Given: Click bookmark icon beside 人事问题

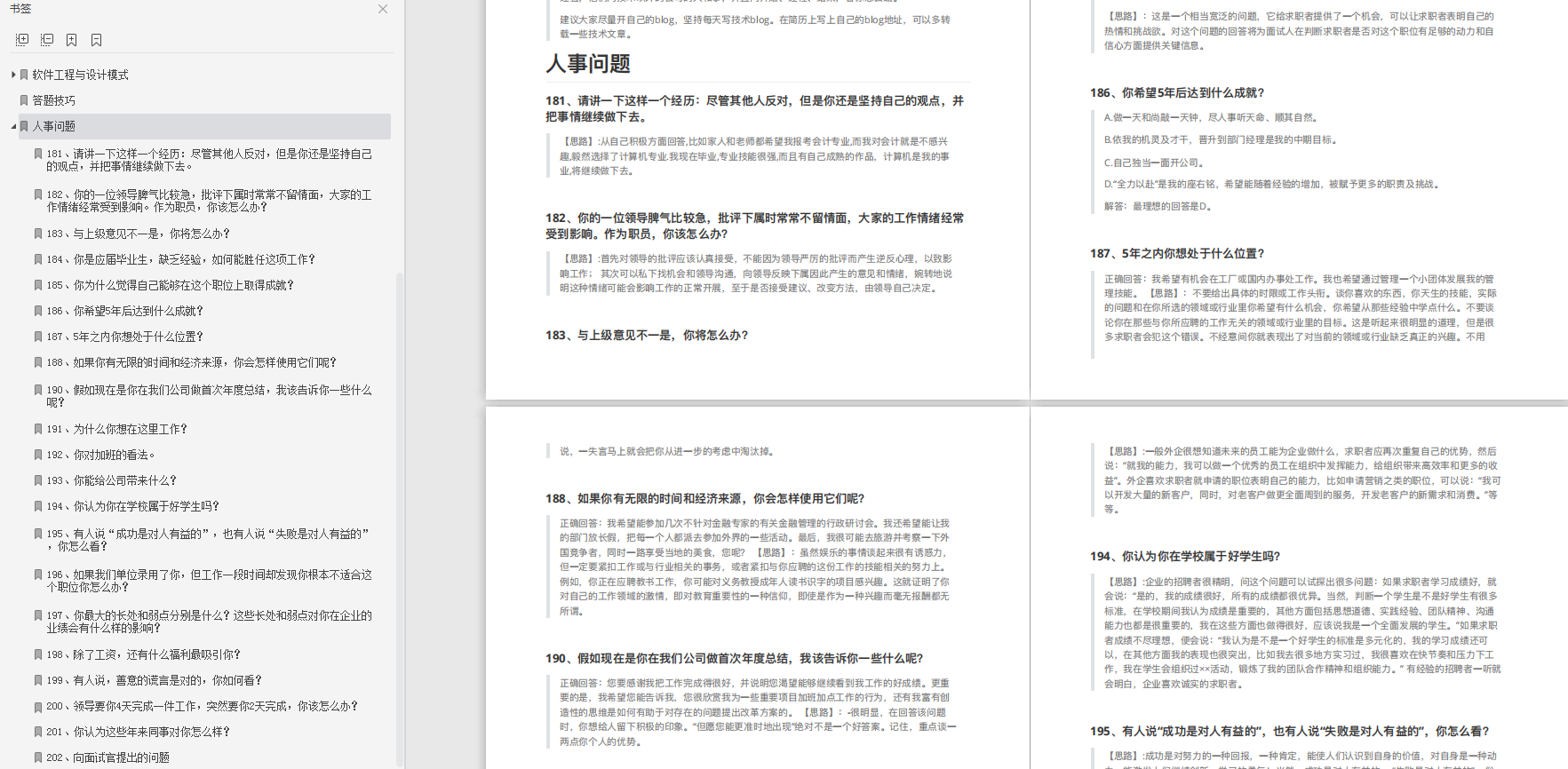Looking at the screenshot, I should point(25,126).
